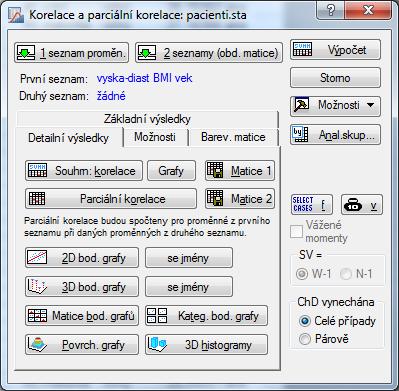Select Celé případy missing data option

coord(304,321)
